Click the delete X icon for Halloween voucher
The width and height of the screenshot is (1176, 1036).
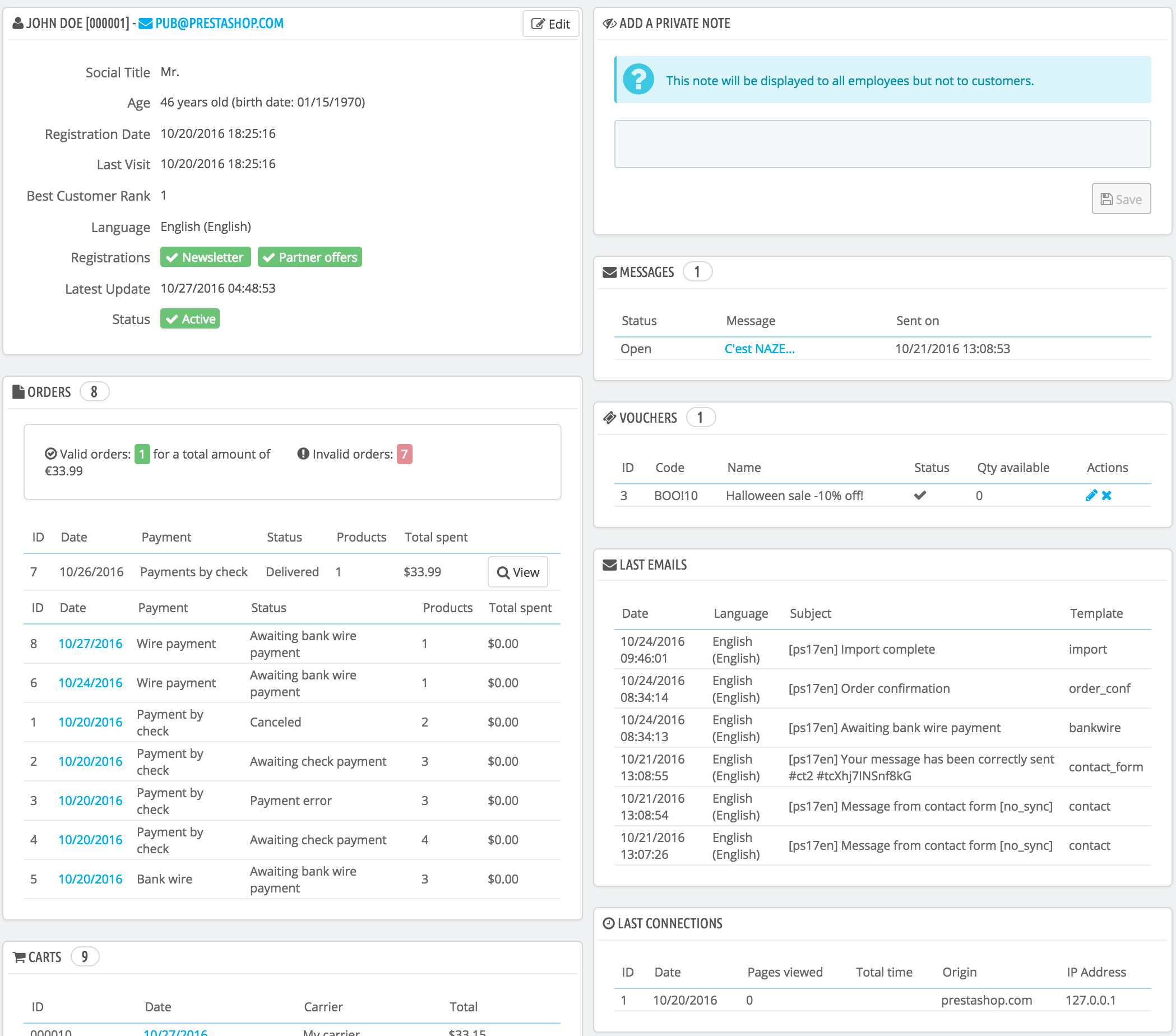[1106, 496]
